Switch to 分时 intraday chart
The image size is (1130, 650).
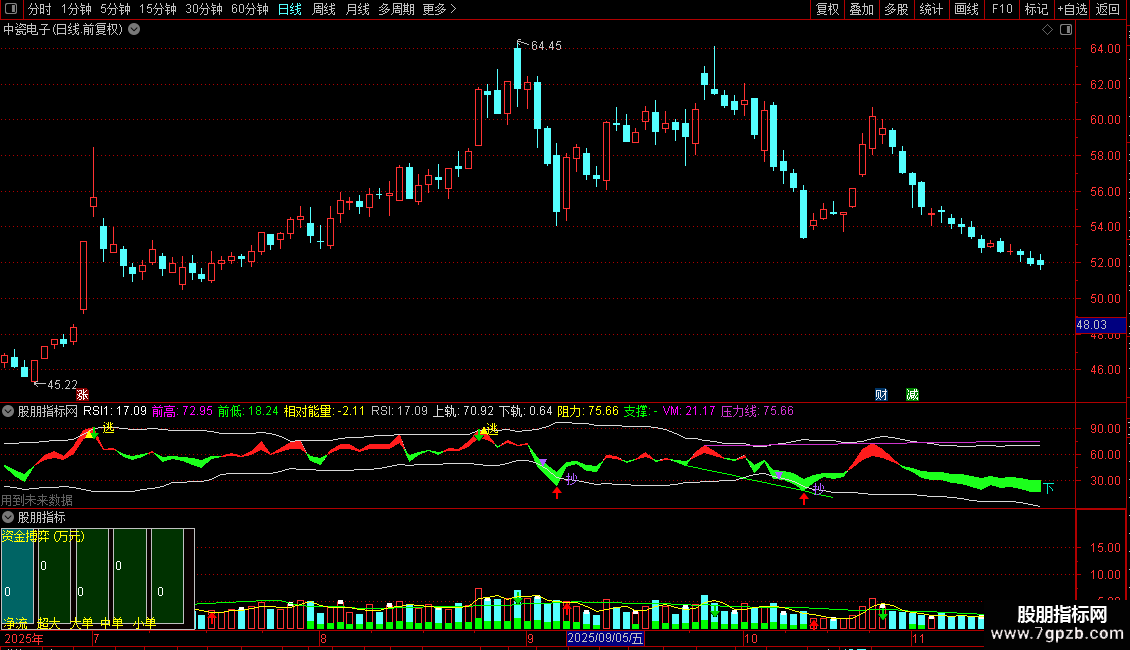40,9
